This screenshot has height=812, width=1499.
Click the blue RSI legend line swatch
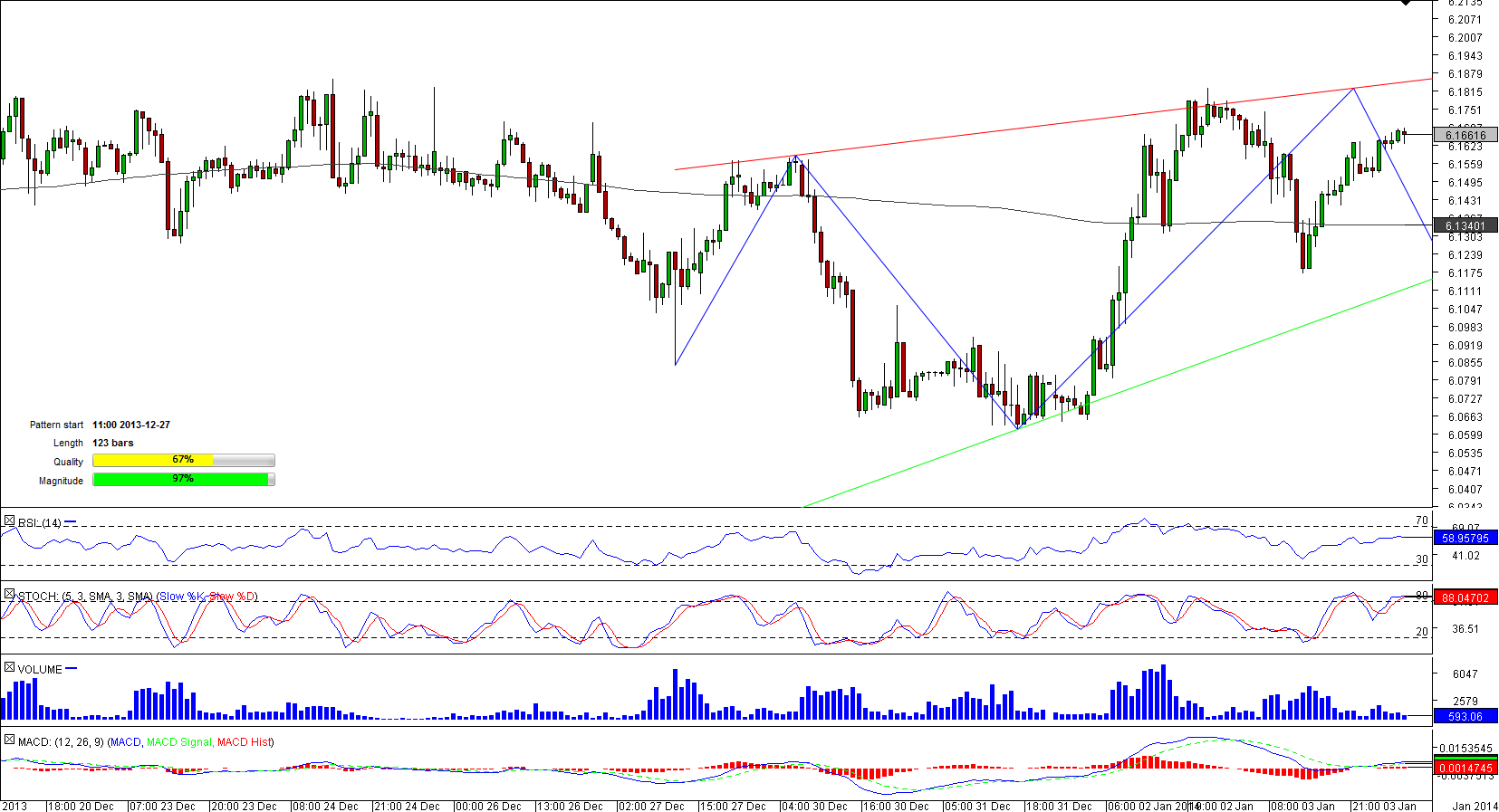tap(71, 522)
